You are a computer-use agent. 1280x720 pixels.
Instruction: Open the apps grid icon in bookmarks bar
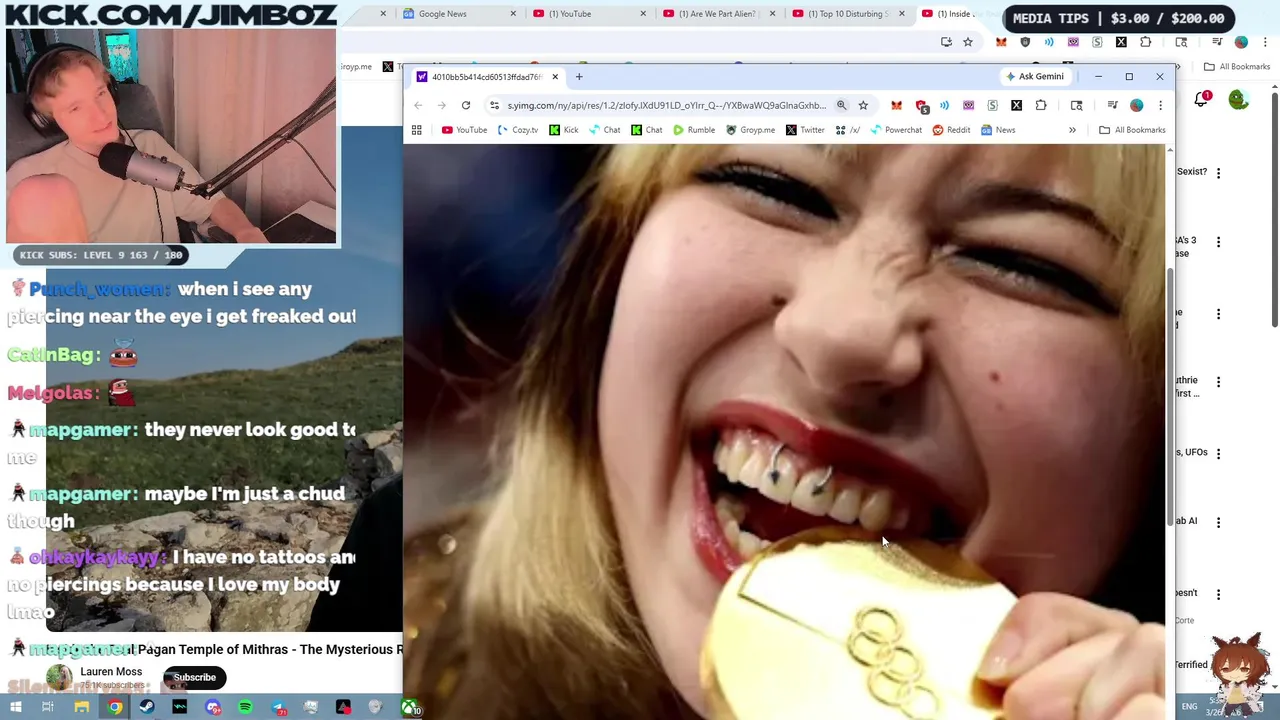(416, 130)
